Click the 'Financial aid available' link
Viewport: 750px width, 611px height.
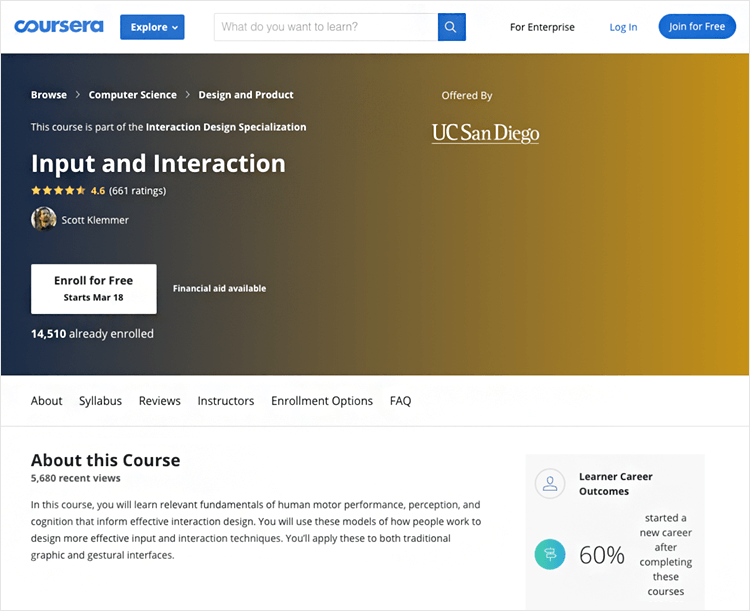click(220, 288)
